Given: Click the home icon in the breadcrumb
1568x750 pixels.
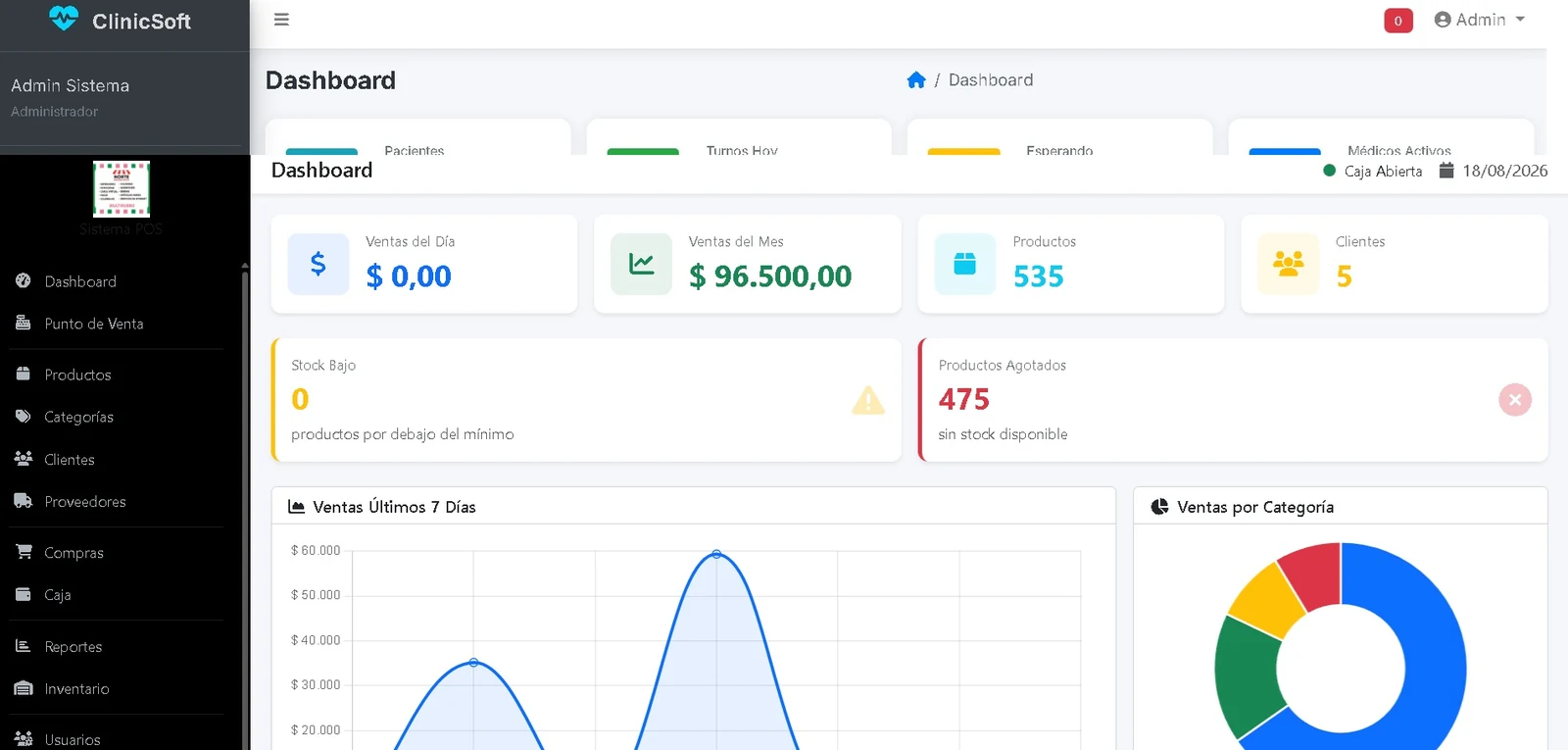Looking at the screenshot, I should pyautogui.click(x=916, y=80).
